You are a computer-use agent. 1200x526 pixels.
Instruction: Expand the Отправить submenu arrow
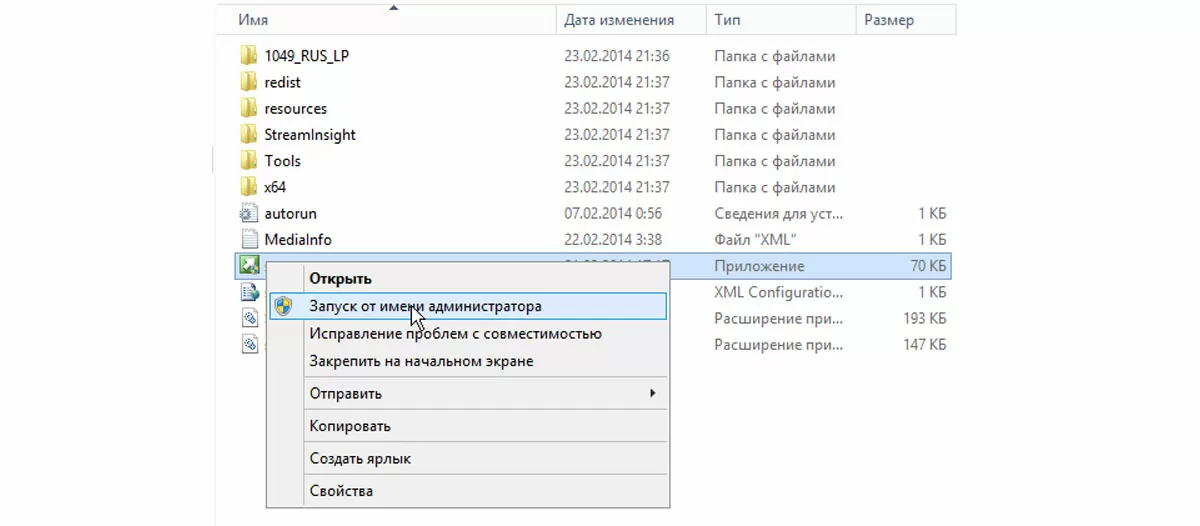point(653,393)
